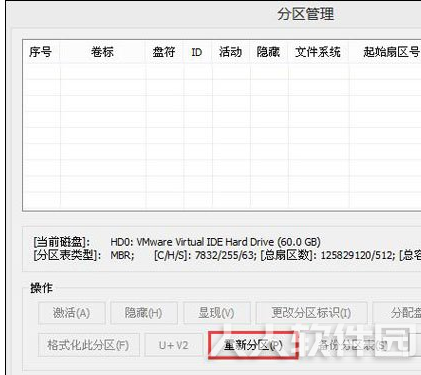Click the [当前磁盘]: label
The width and height of the screenshot is (421, 375).
point(61,242)
